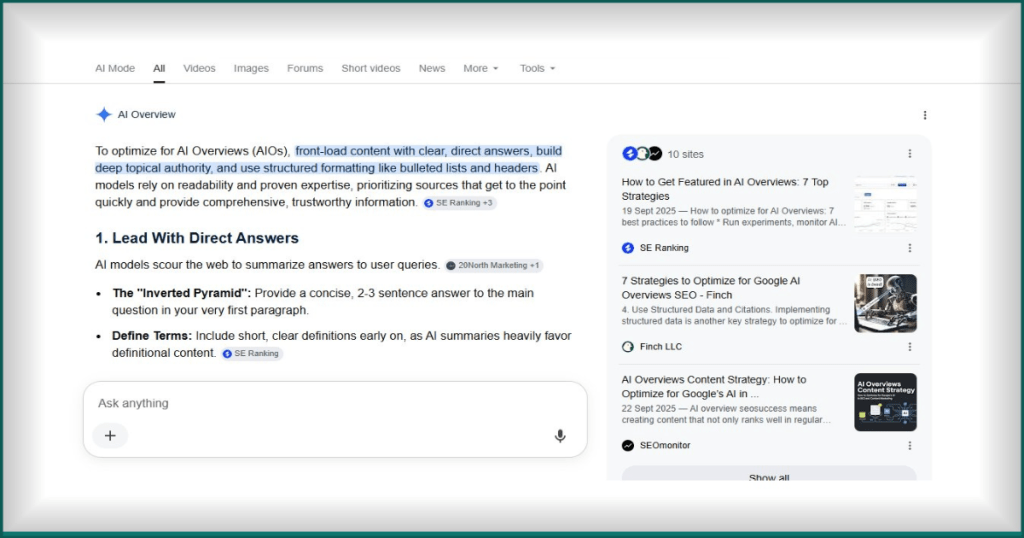Switch to Short videos tab
This screenshot has width=1024, height=538.
pos(371,68)
